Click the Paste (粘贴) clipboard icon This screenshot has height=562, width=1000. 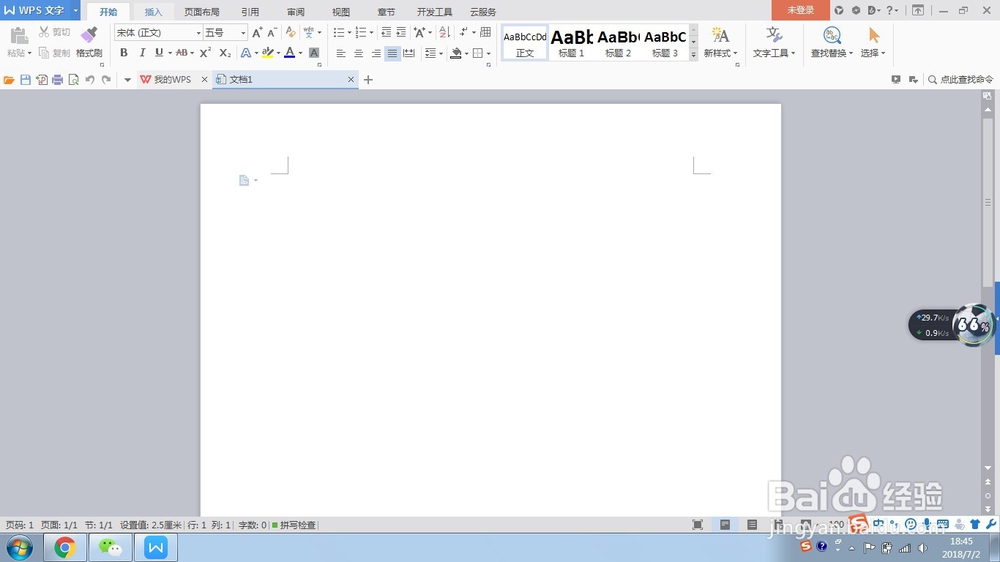pyautogui.click(x=19, y=36)
